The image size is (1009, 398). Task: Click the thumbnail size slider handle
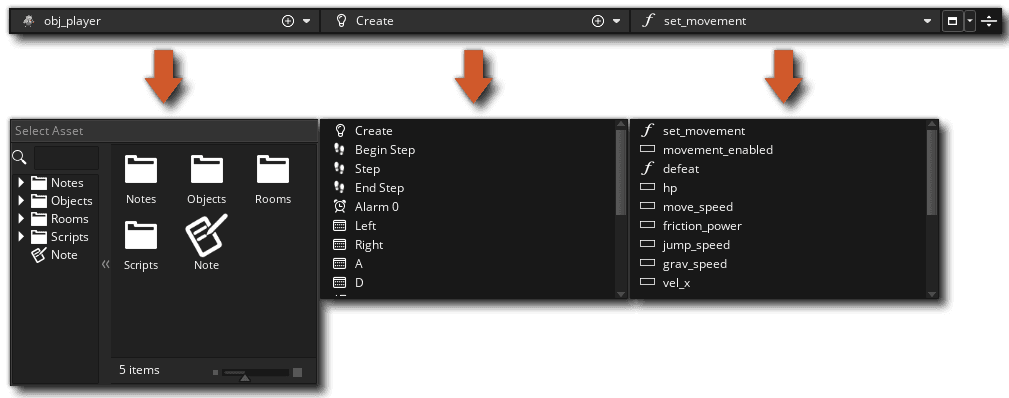[245, 377]
